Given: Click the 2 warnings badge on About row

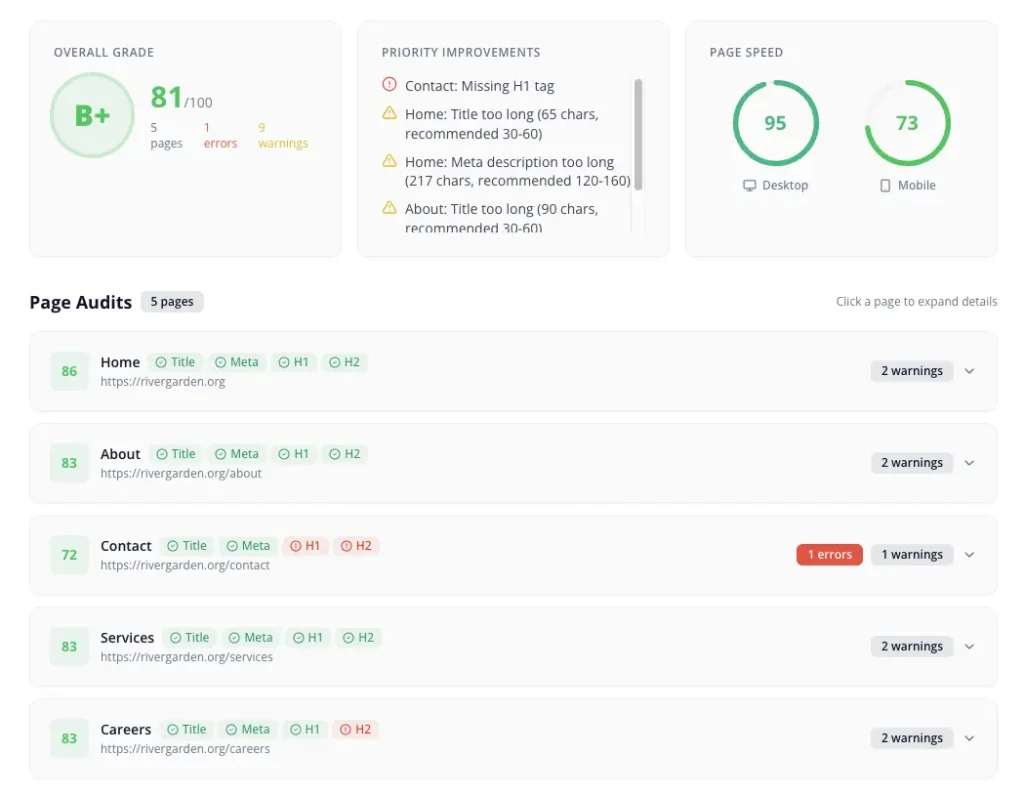Looking at the screenshot, I should [912, 463].
